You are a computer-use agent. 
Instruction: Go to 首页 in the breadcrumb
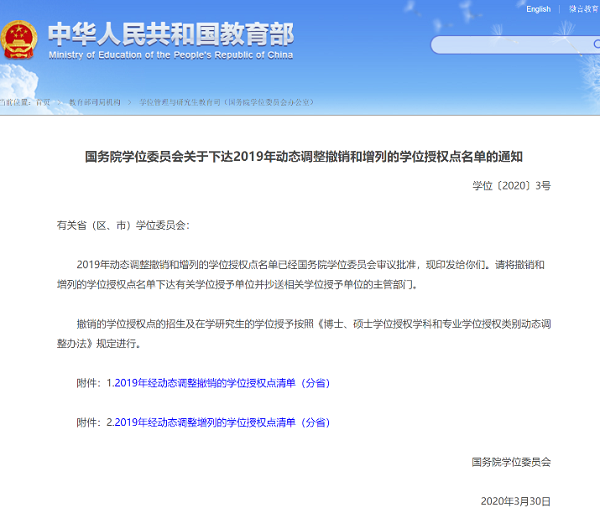(x=43, y=102)
